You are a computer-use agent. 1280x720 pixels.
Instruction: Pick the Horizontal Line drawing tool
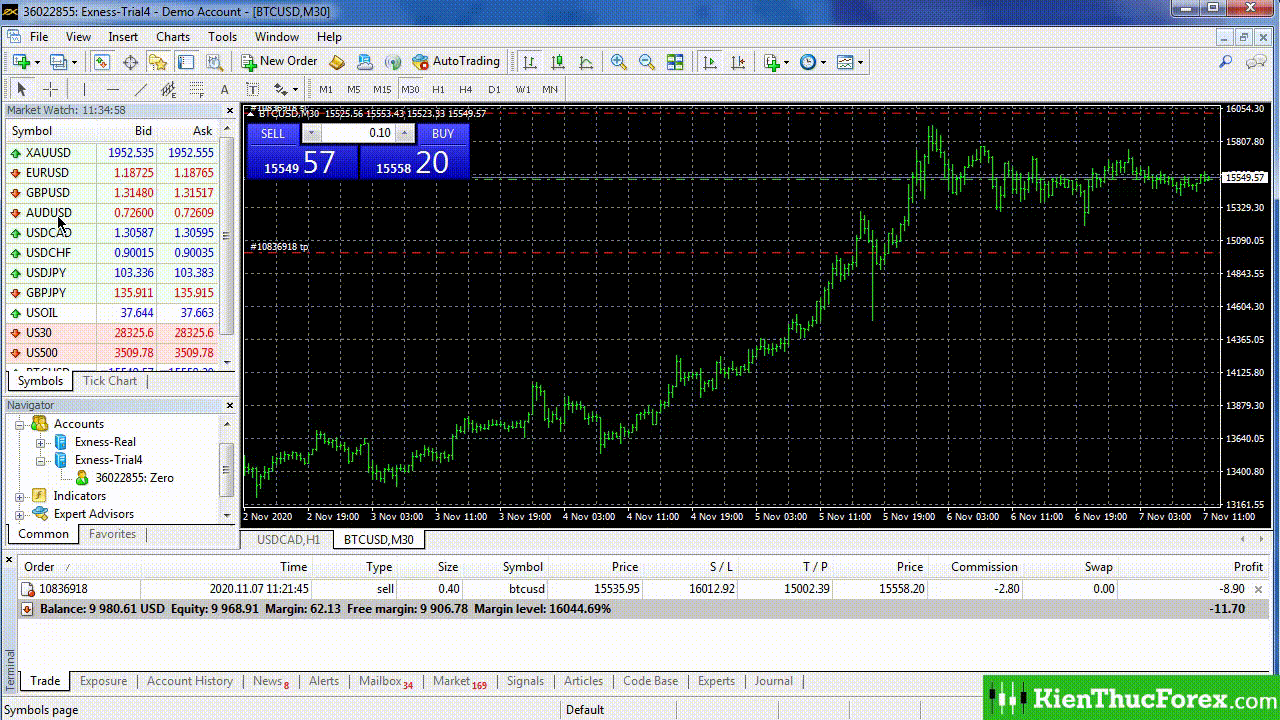point(112,89)
